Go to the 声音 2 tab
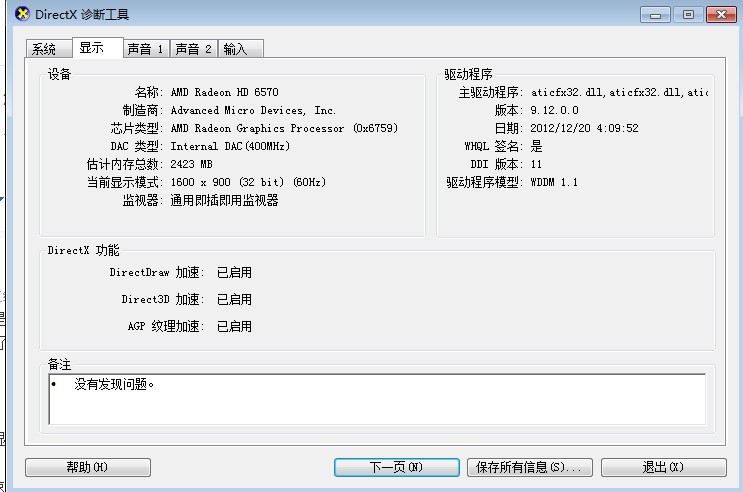 point(193,49)
